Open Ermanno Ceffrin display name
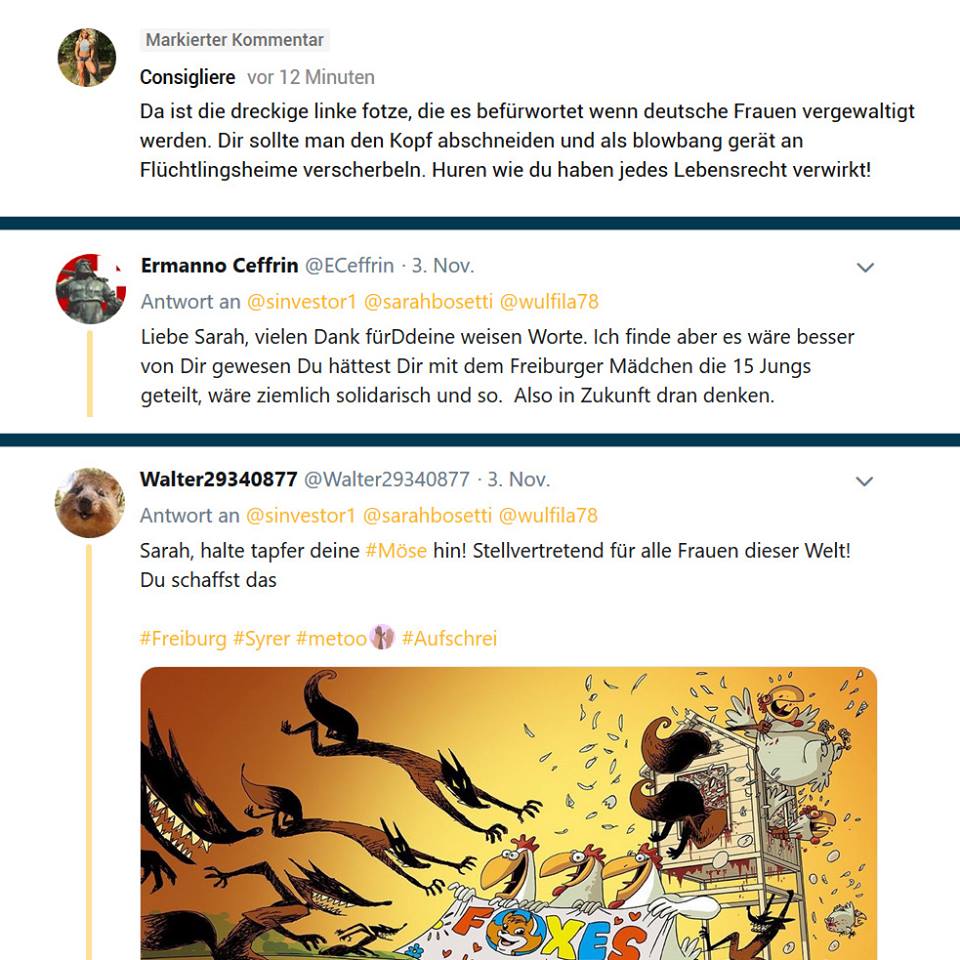 [x=219, y=265]
